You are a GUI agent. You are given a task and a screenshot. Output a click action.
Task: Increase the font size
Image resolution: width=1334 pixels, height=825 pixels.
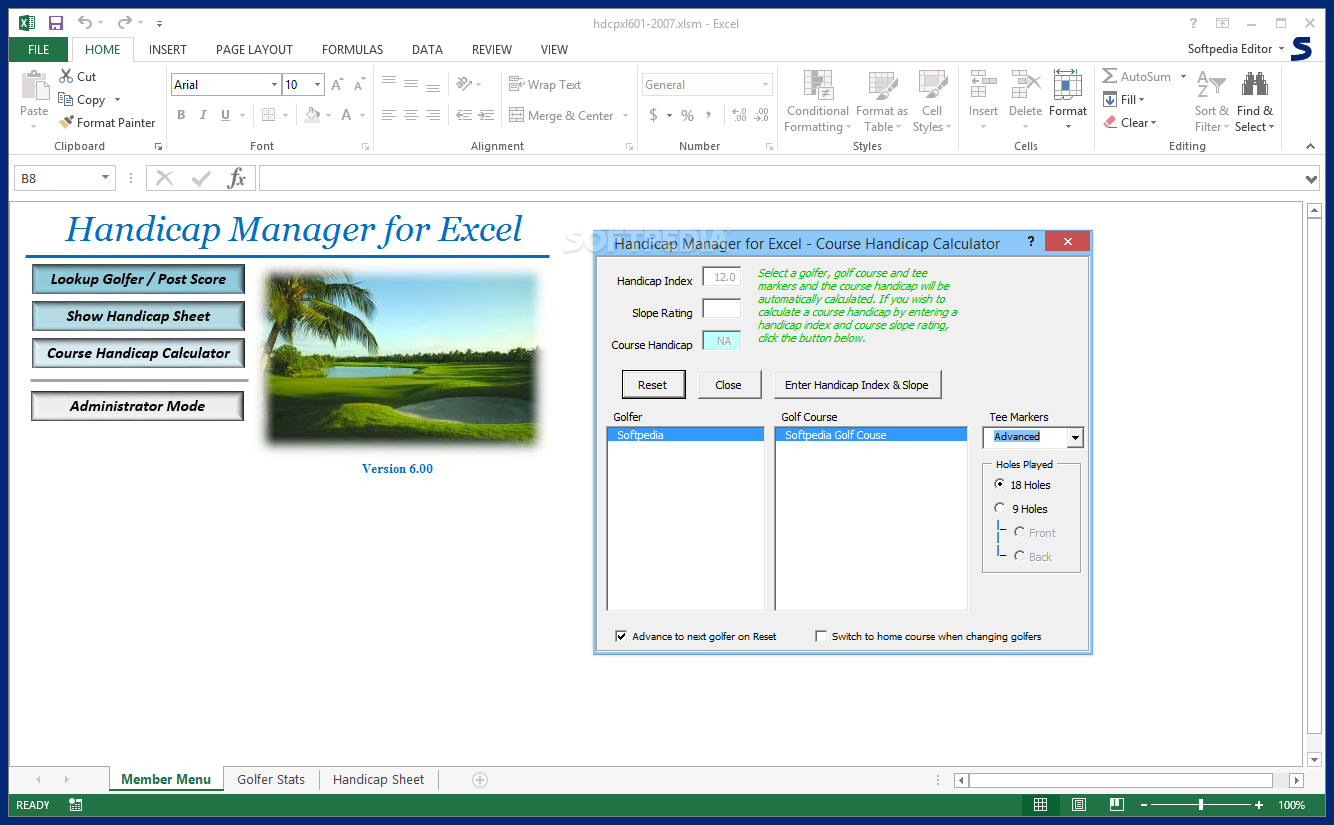pyautogui.click(x=337, y=85)
